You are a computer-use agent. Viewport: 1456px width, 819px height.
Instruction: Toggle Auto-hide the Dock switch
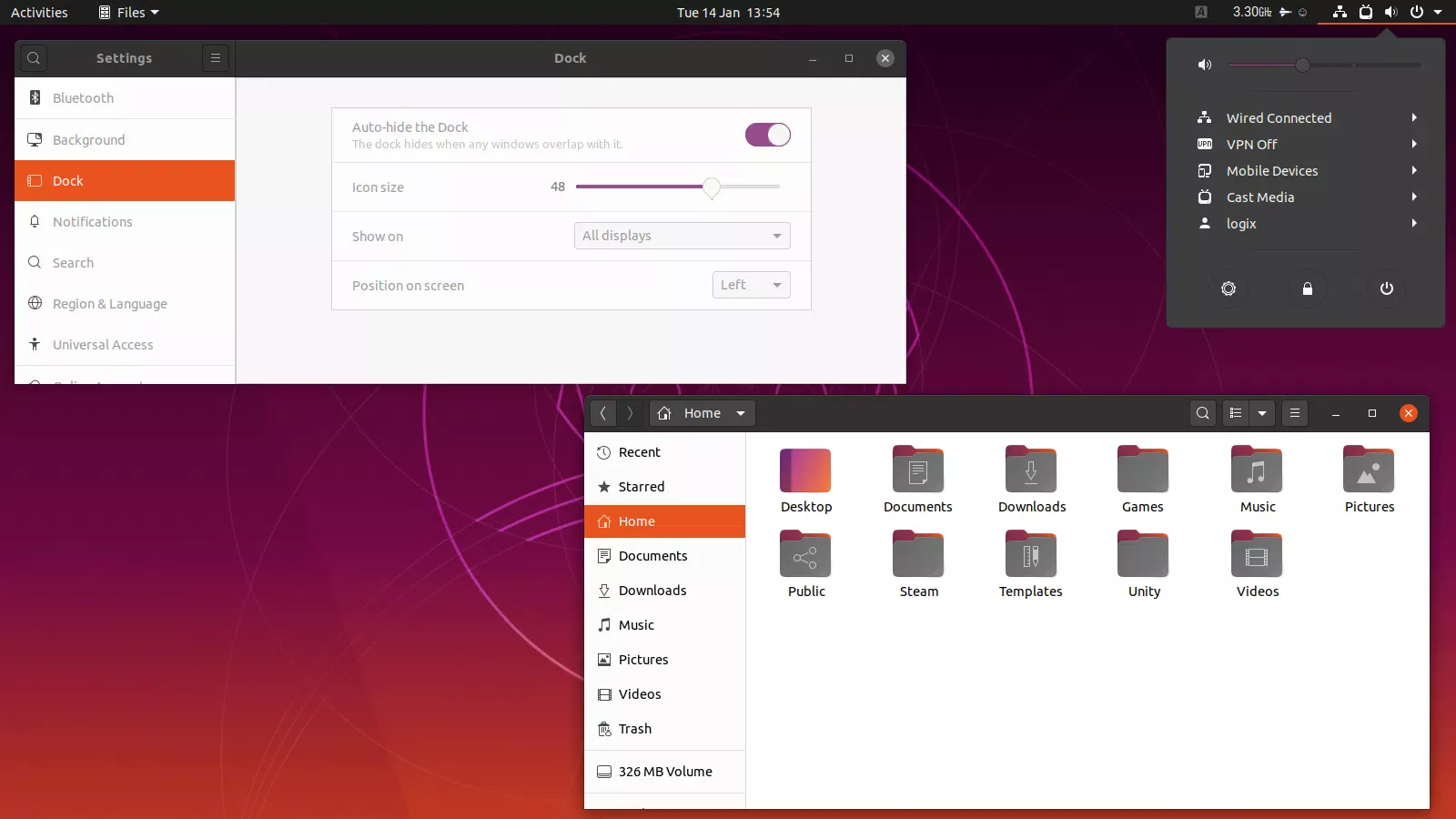coord(768,135)
